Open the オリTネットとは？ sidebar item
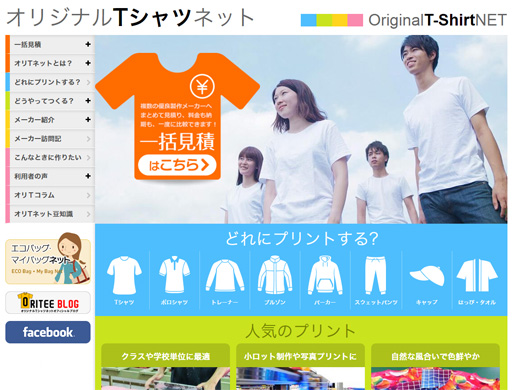 pyautogui.click(x=50, y=63)
